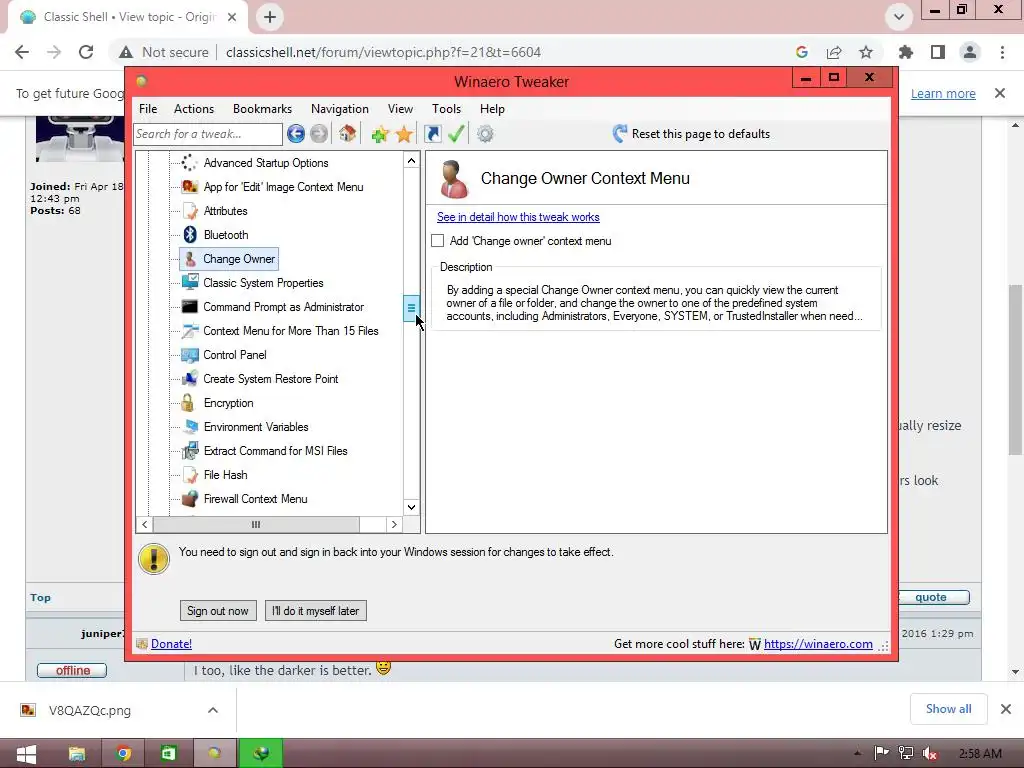Screen dimensions: 1024x768
Task: Click the muted volume tray icon
Action: [x=930, y=754]
